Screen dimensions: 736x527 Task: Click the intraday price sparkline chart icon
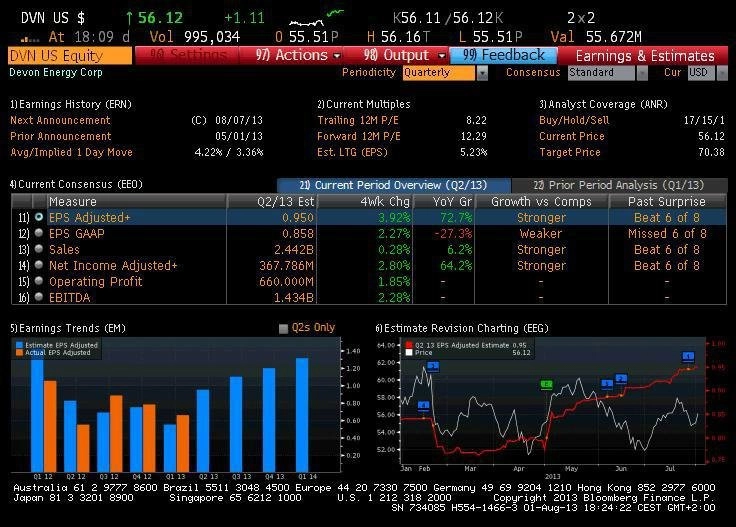coord(316,17)
